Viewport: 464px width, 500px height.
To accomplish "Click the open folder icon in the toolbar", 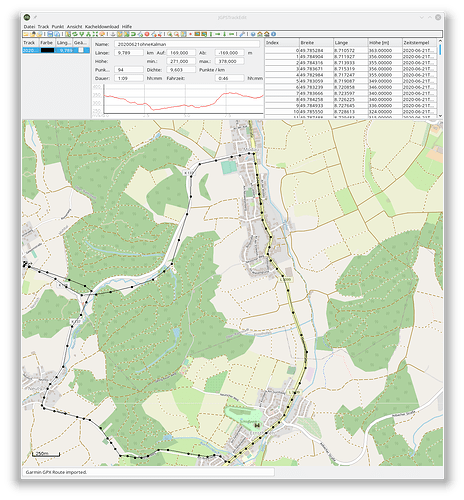I will [x=26, y=34].
